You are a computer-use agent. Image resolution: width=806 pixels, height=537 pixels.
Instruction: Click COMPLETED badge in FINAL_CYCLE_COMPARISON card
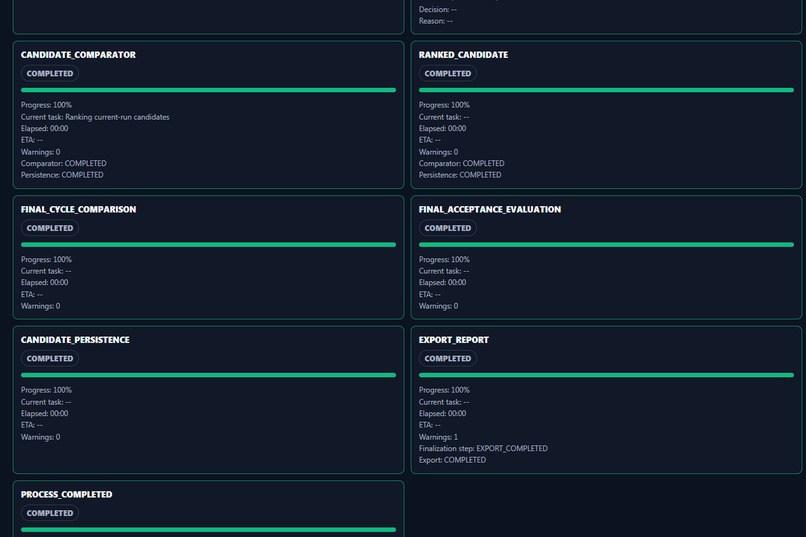pos(50,228)
